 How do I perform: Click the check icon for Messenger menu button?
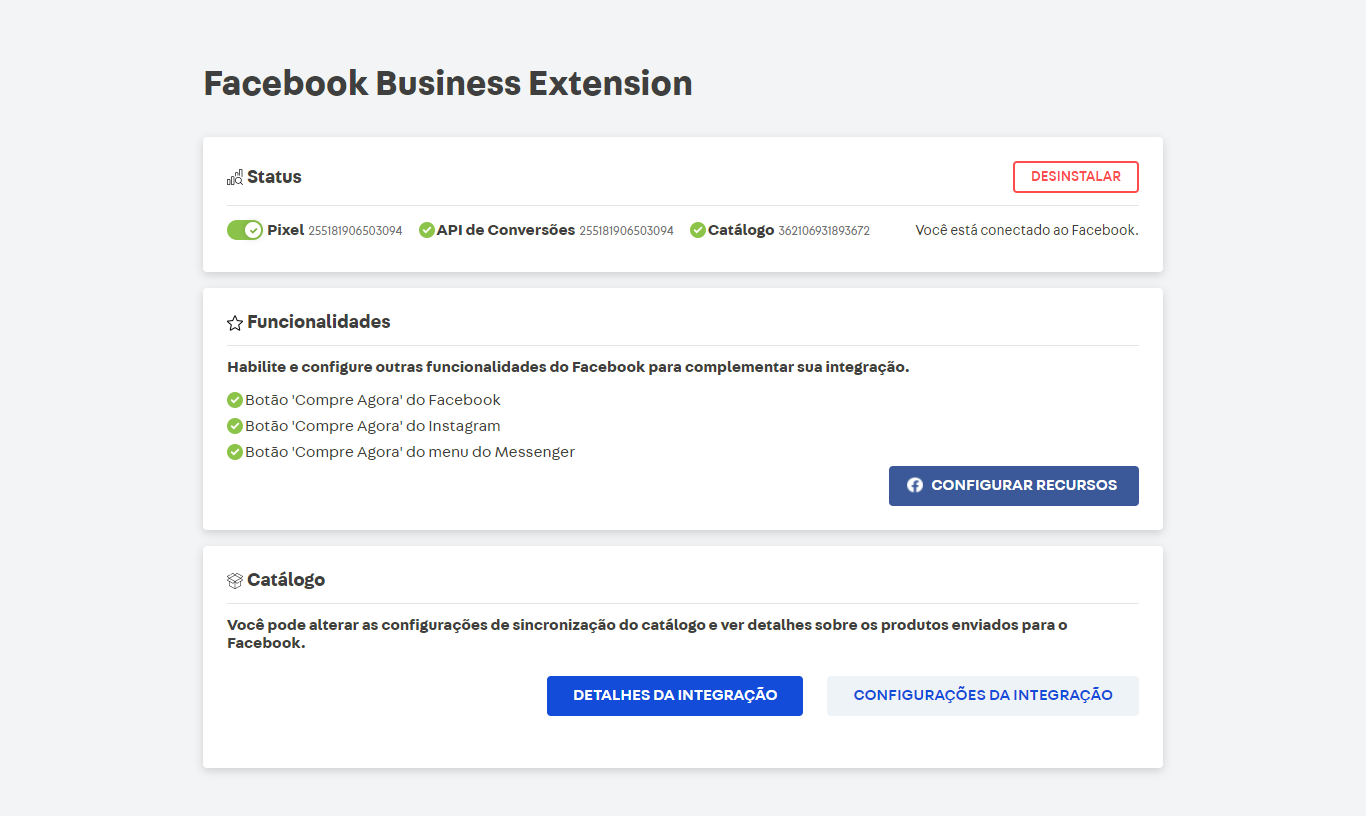coord(235,452)
